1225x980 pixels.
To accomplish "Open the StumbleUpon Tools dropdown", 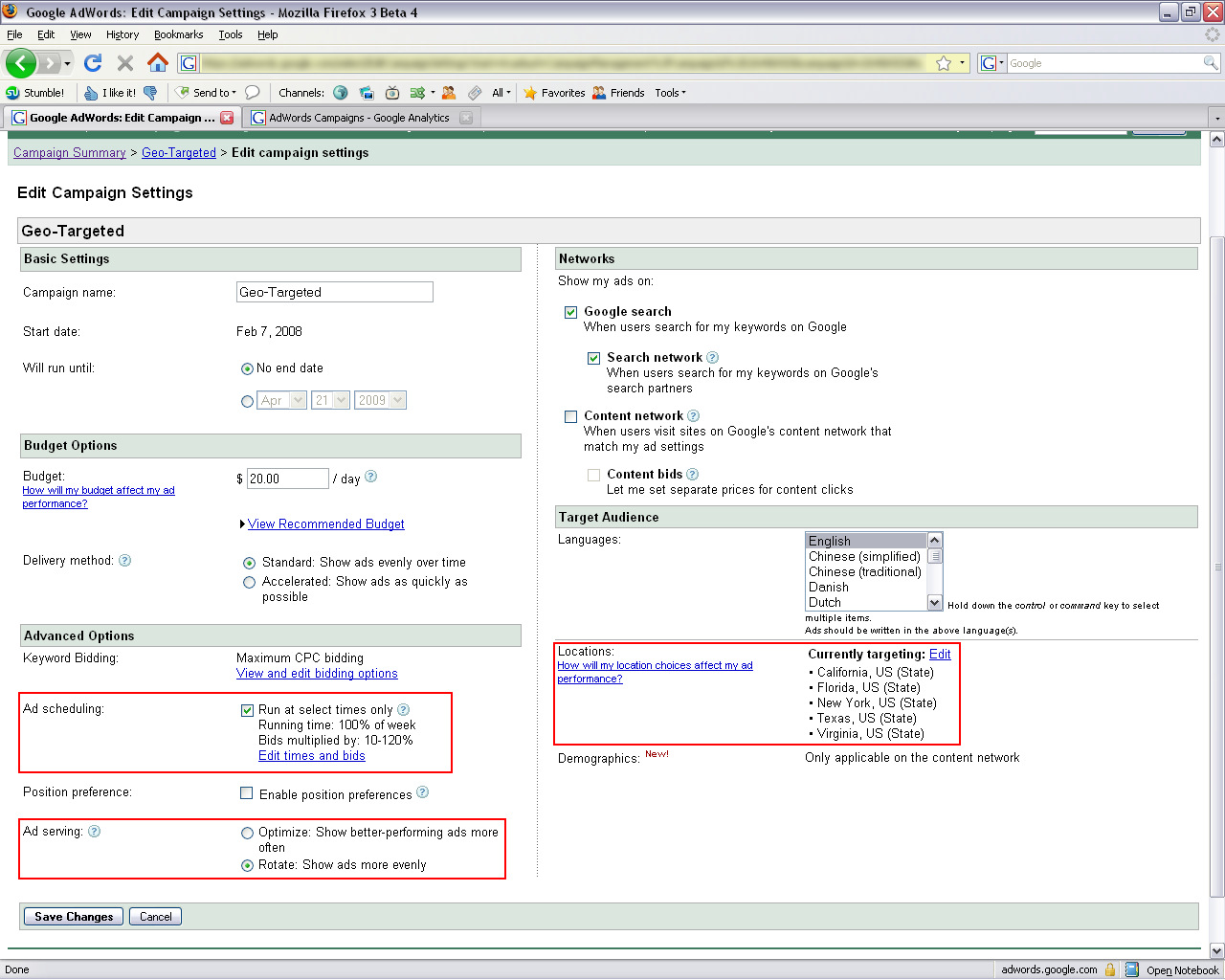I will point(670,93).
